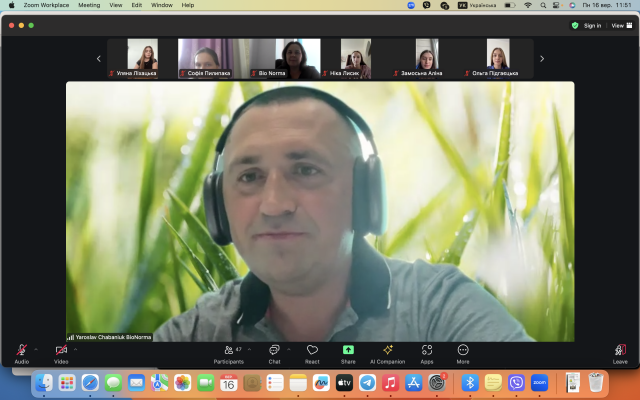
Task: Open Safari from the Dock
Action: click(90, 383)
